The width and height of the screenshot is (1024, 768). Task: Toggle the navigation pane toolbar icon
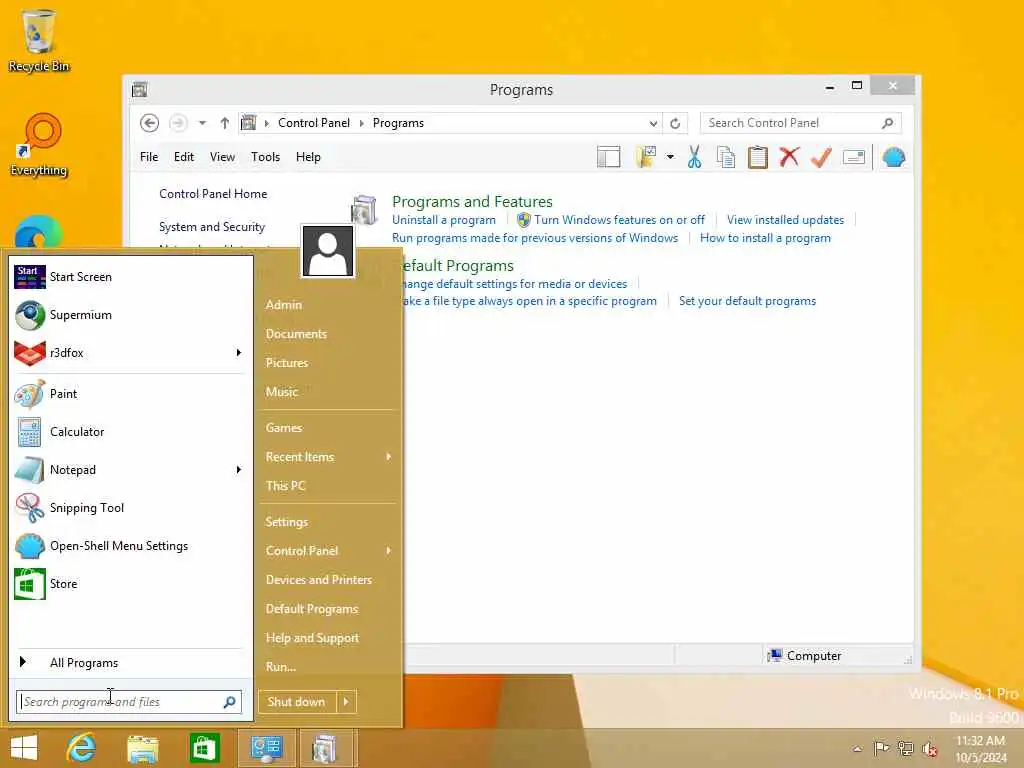609,157
